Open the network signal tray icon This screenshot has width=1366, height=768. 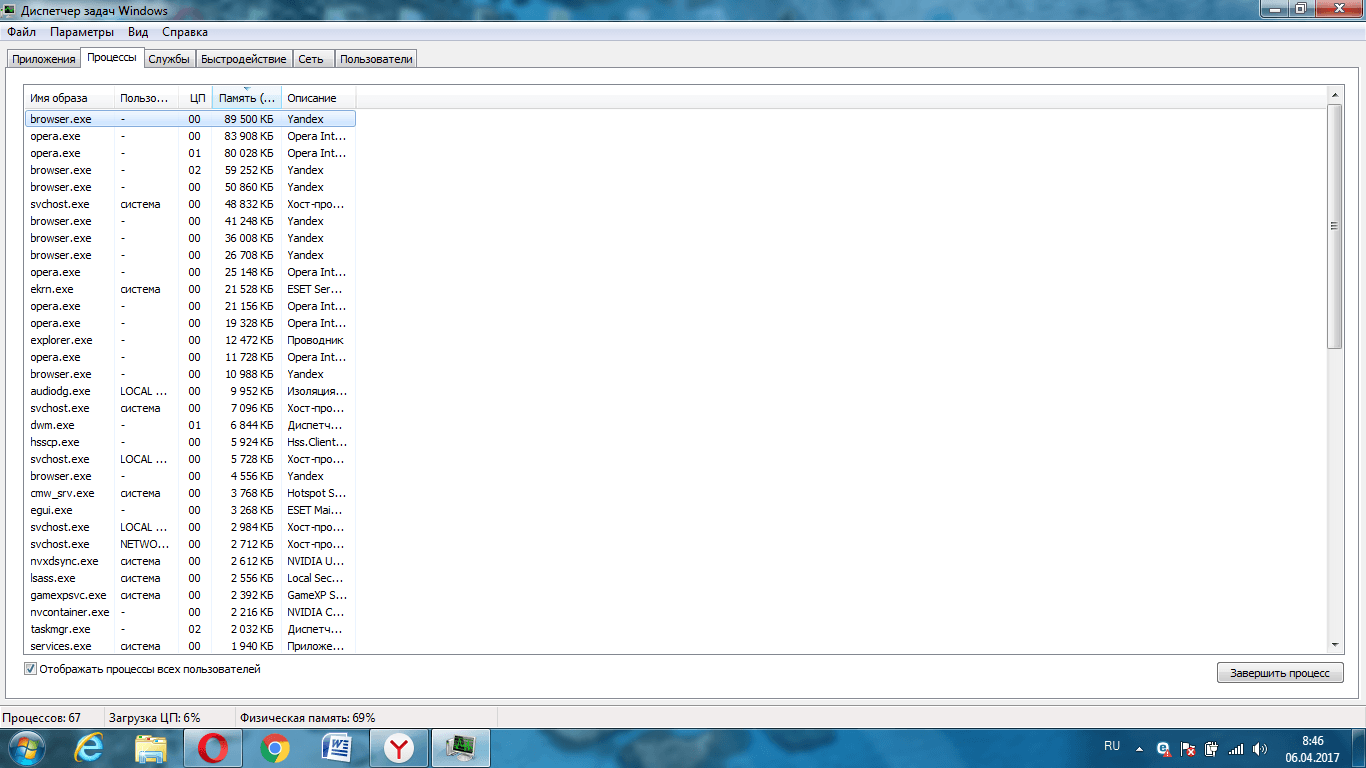point(1236,747)
